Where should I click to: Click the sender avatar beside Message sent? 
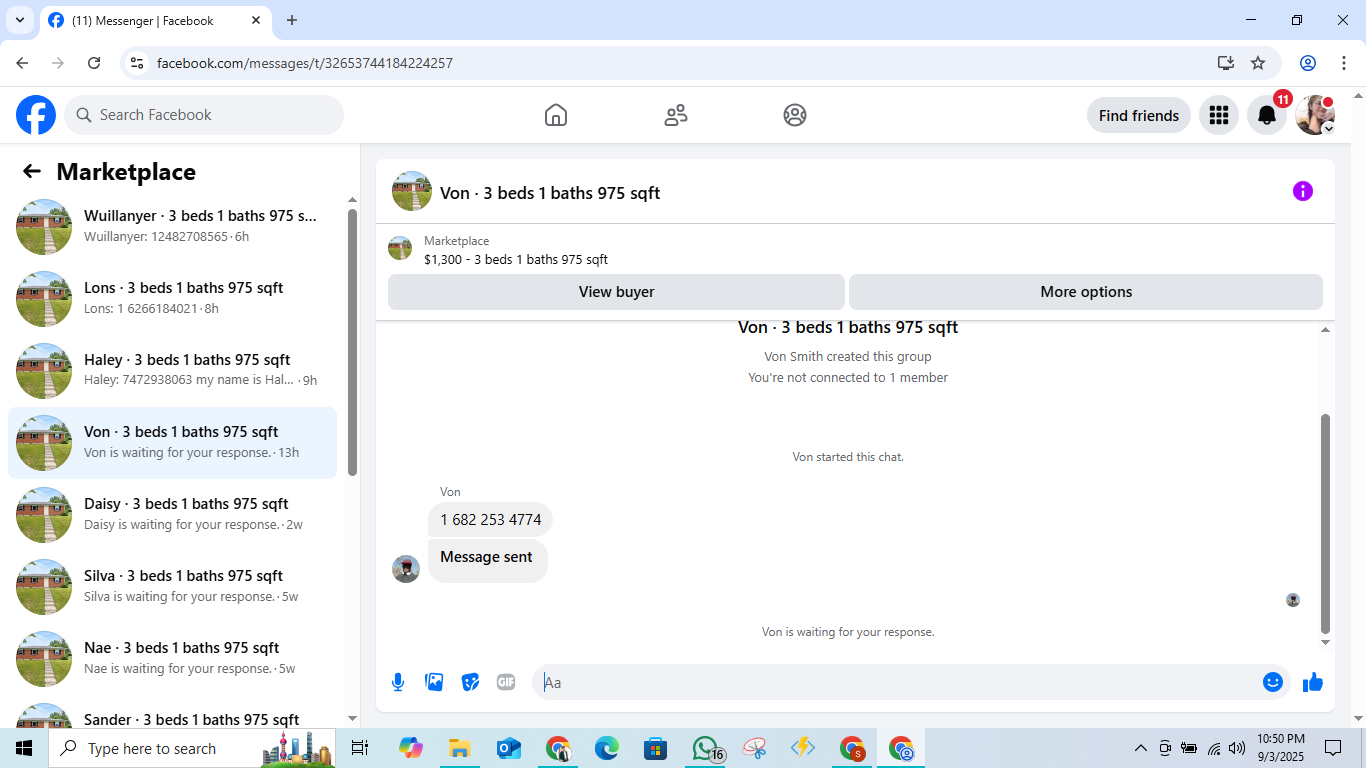pos(406,569)
